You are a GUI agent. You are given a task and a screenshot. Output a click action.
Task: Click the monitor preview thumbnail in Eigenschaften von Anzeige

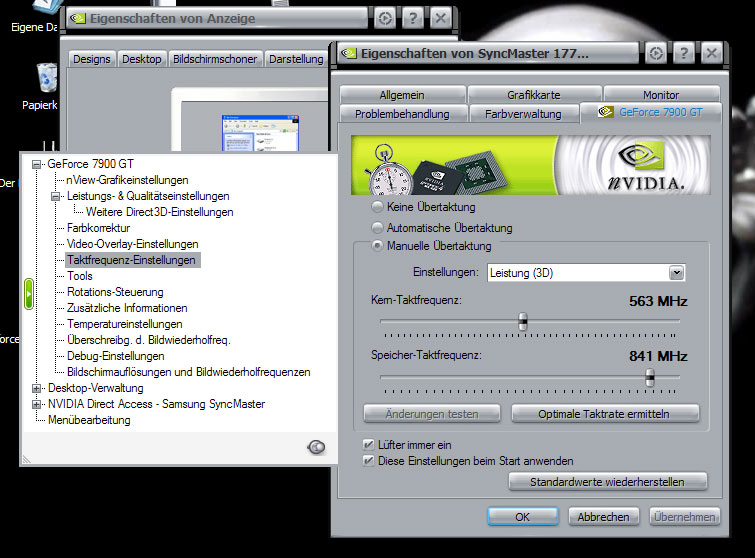260,133
